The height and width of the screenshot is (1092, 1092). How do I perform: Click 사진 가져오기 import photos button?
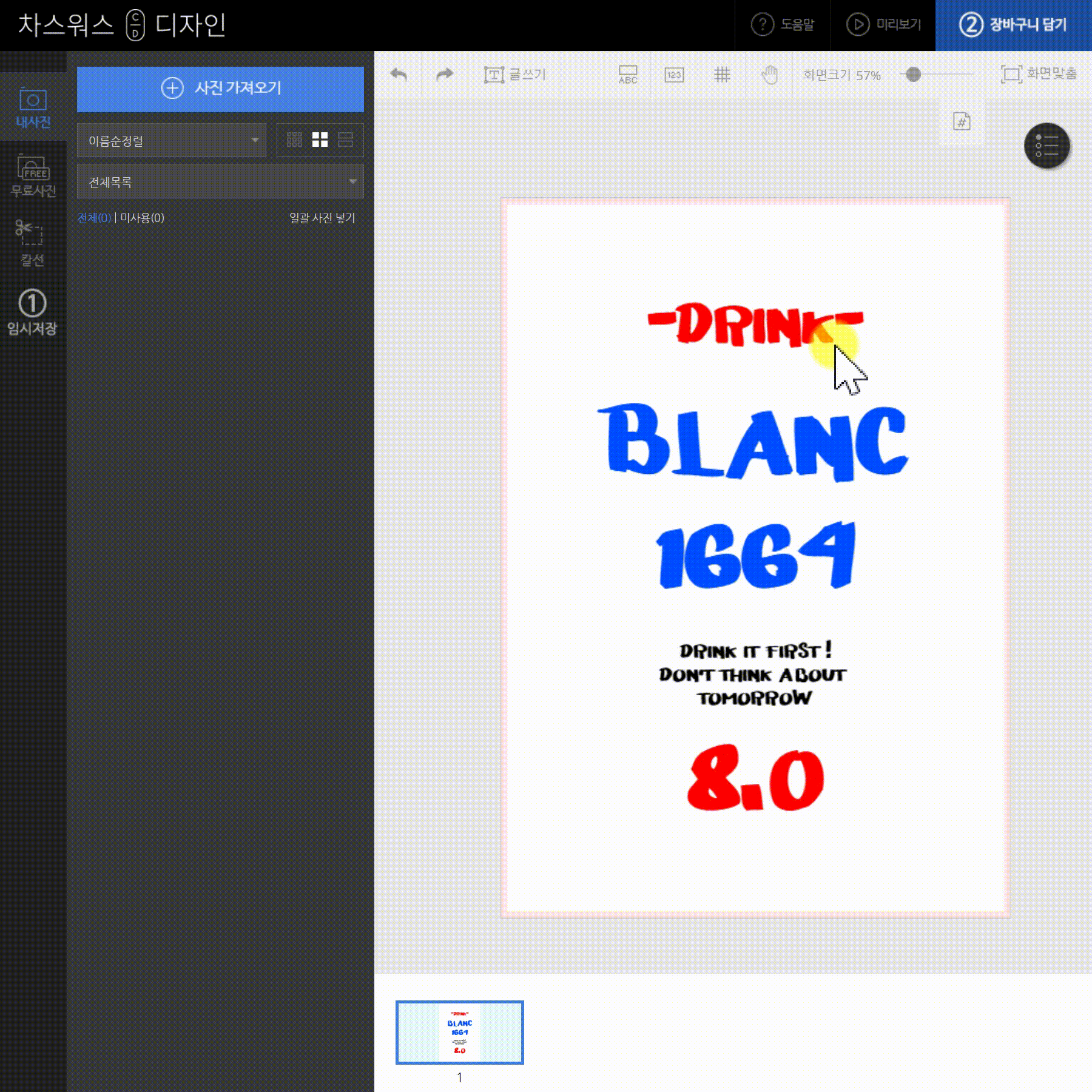[220, 89]
